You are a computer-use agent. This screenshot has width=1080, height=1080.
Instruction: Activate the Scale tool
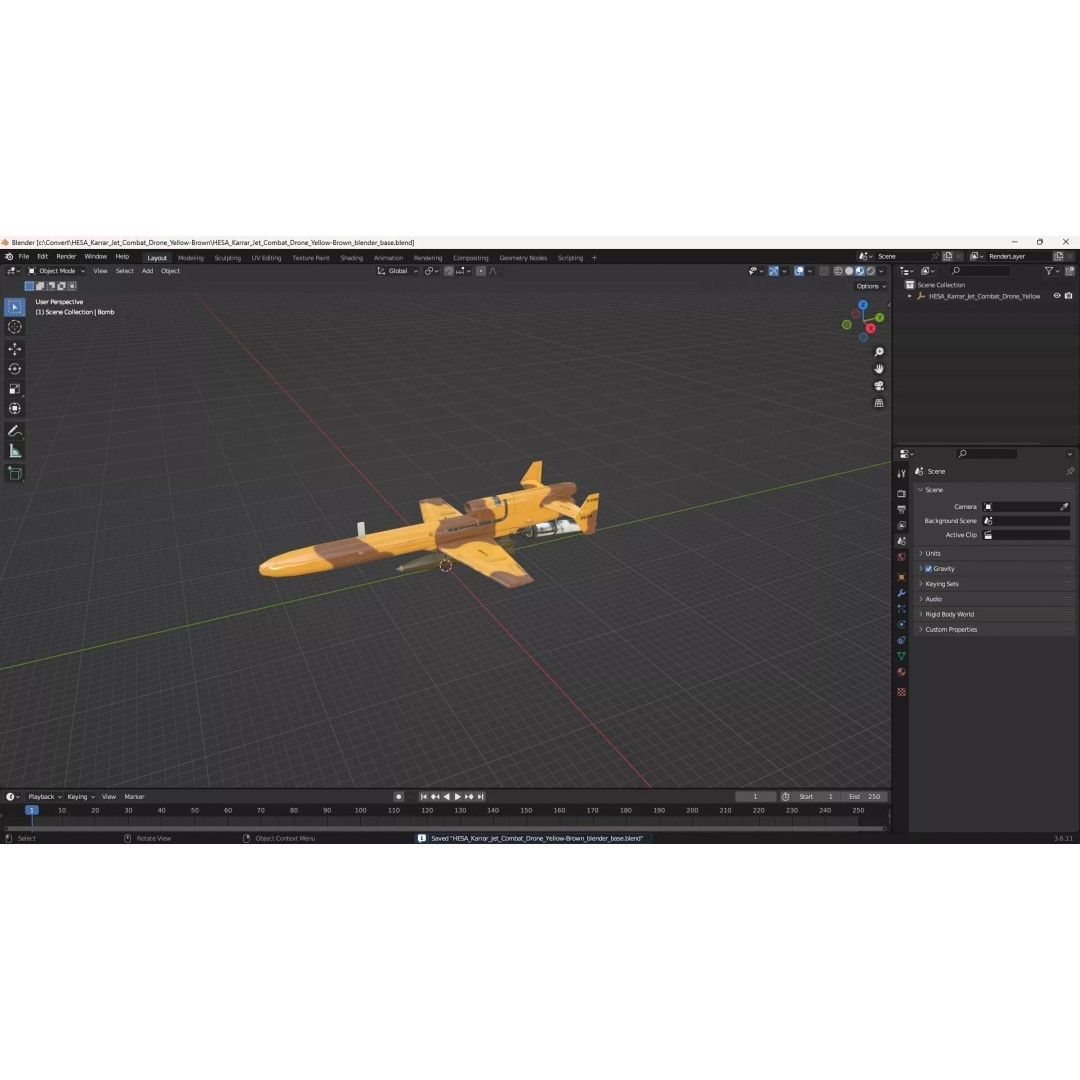(14, 389)
